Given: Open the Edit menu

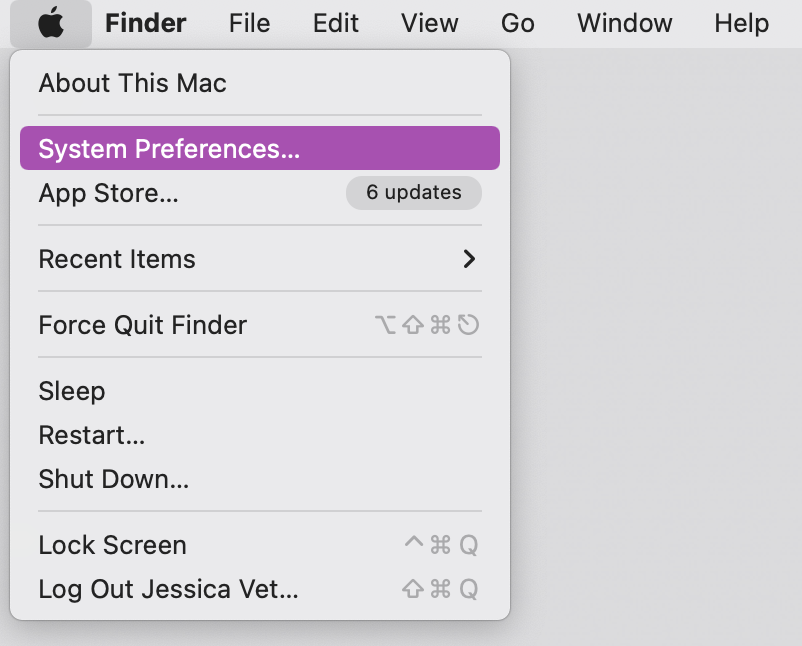Looking at the screenshot, I should coord(336,24).
